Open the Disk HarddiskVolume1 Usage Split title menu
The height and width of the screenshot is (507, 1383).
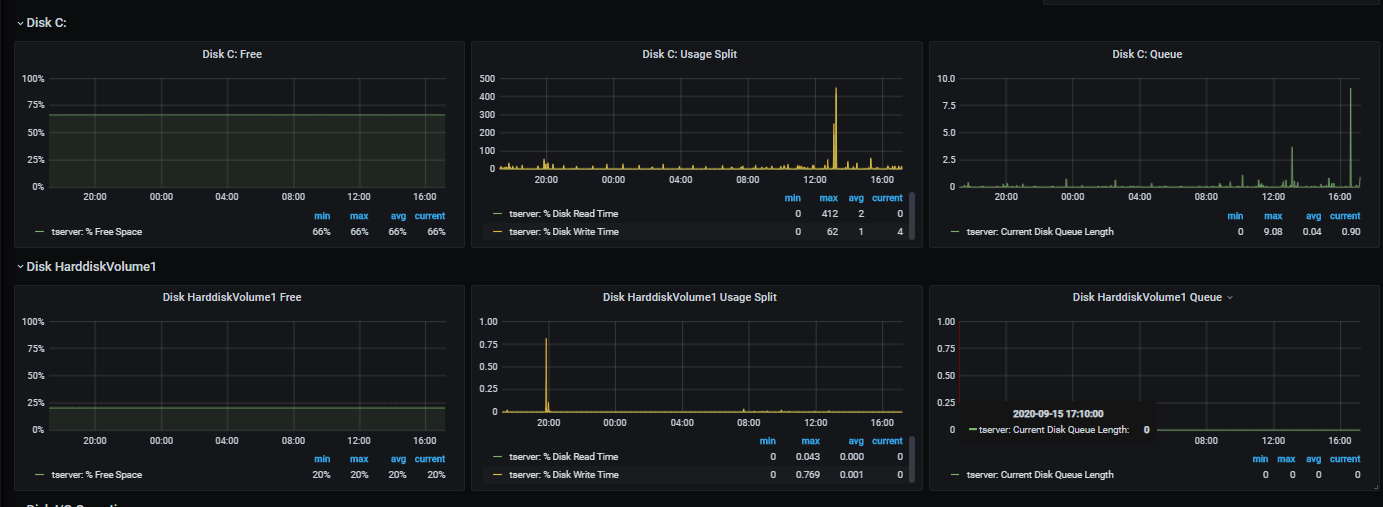[x=689, y=297]
